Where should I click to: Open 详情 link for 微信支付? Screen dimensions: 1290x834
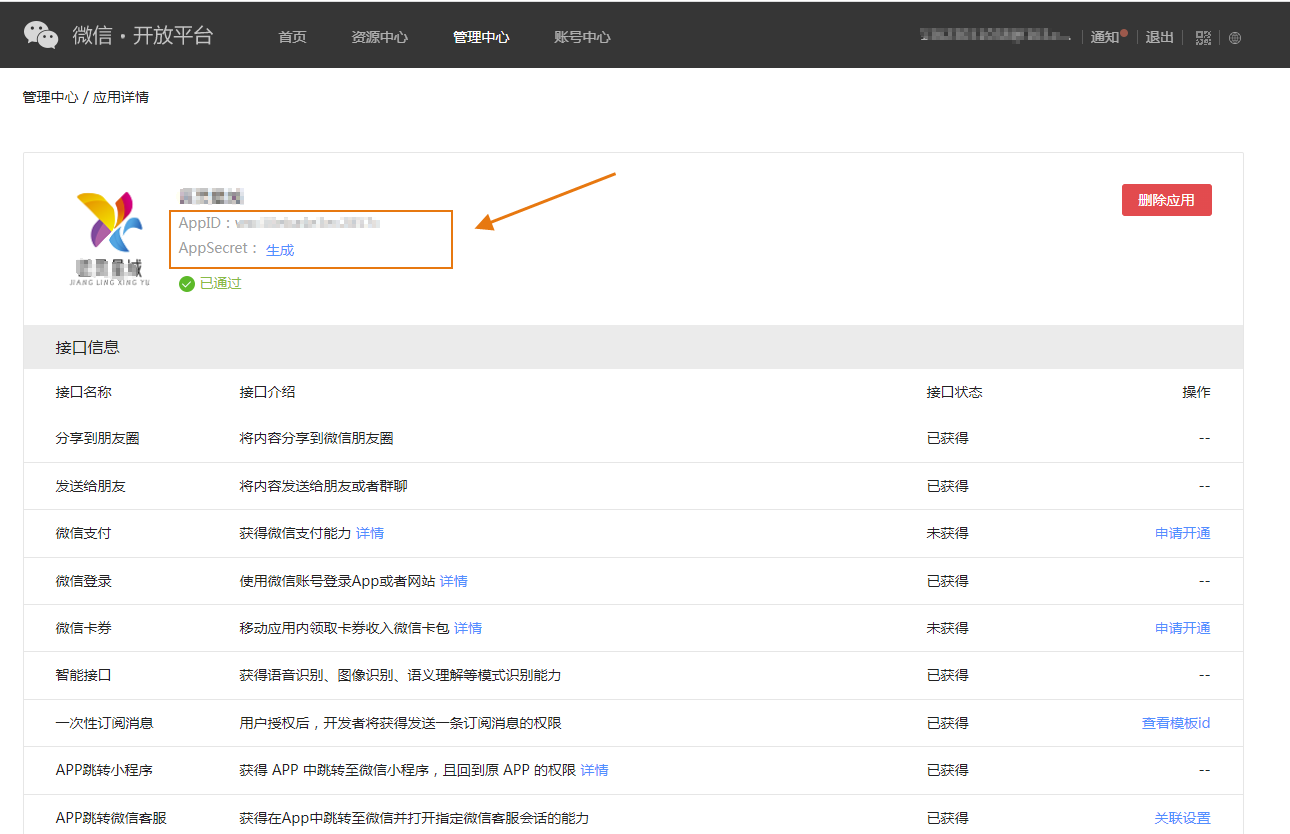tap(370, 533)
